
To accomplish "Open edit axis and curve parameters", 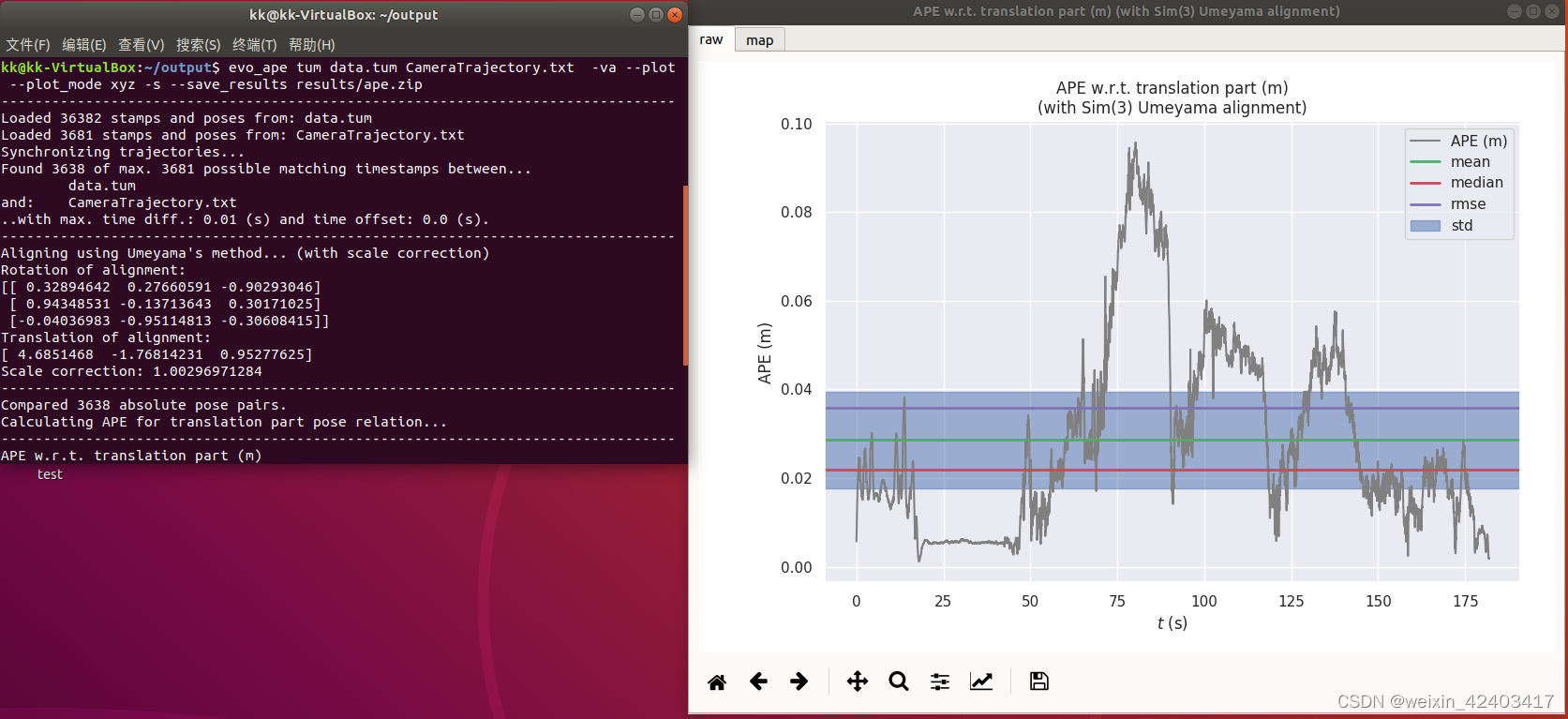I will click(981, 682).
